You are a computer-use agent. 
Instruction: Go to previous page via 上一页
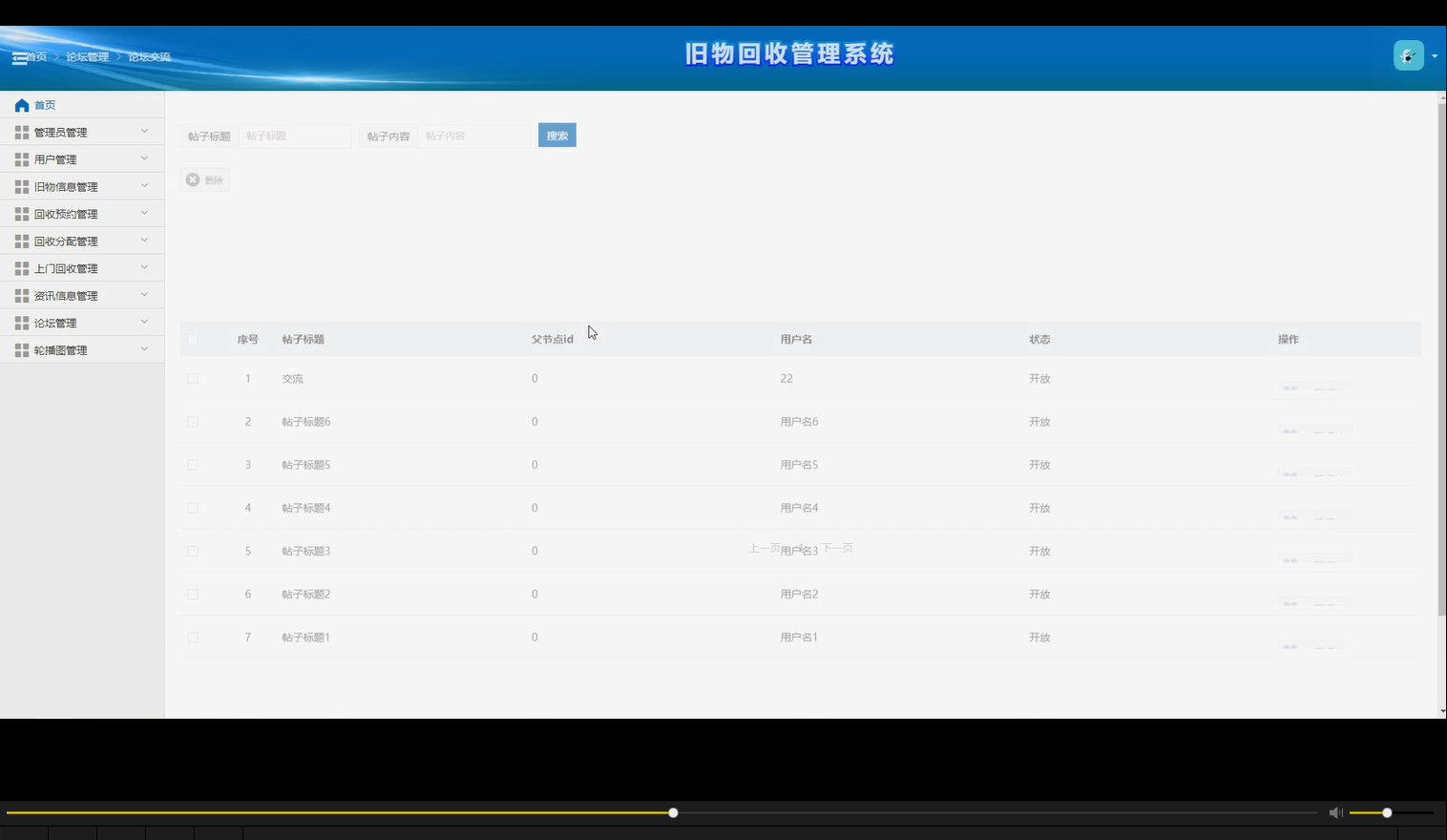click(765, 548)
